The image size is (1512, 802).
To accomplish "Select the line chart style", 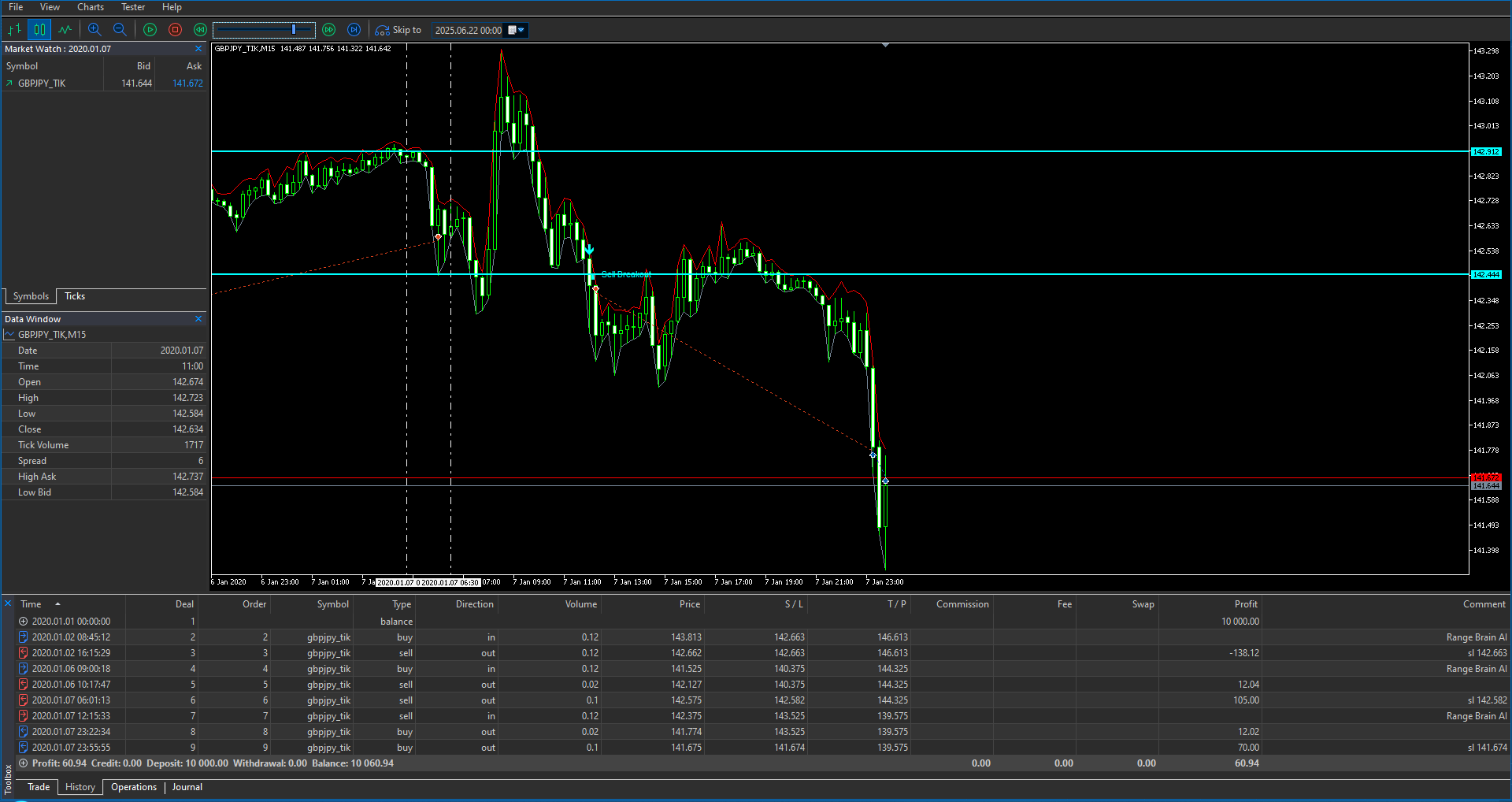I will (x=65, y=30).
